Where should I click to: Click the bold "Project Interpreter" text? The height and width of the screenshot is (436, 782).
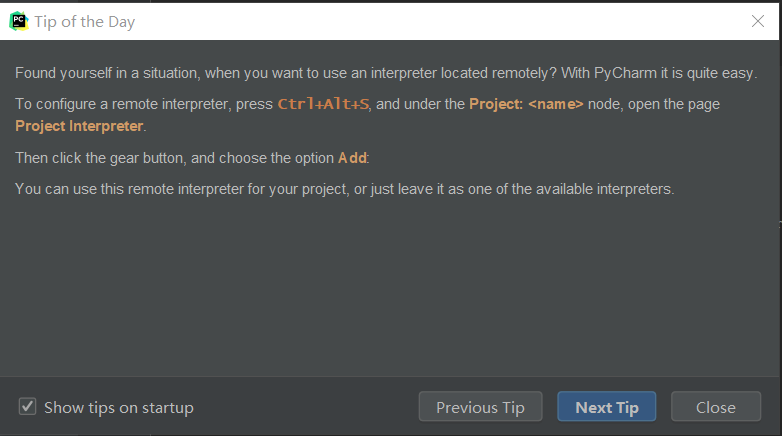80,126
